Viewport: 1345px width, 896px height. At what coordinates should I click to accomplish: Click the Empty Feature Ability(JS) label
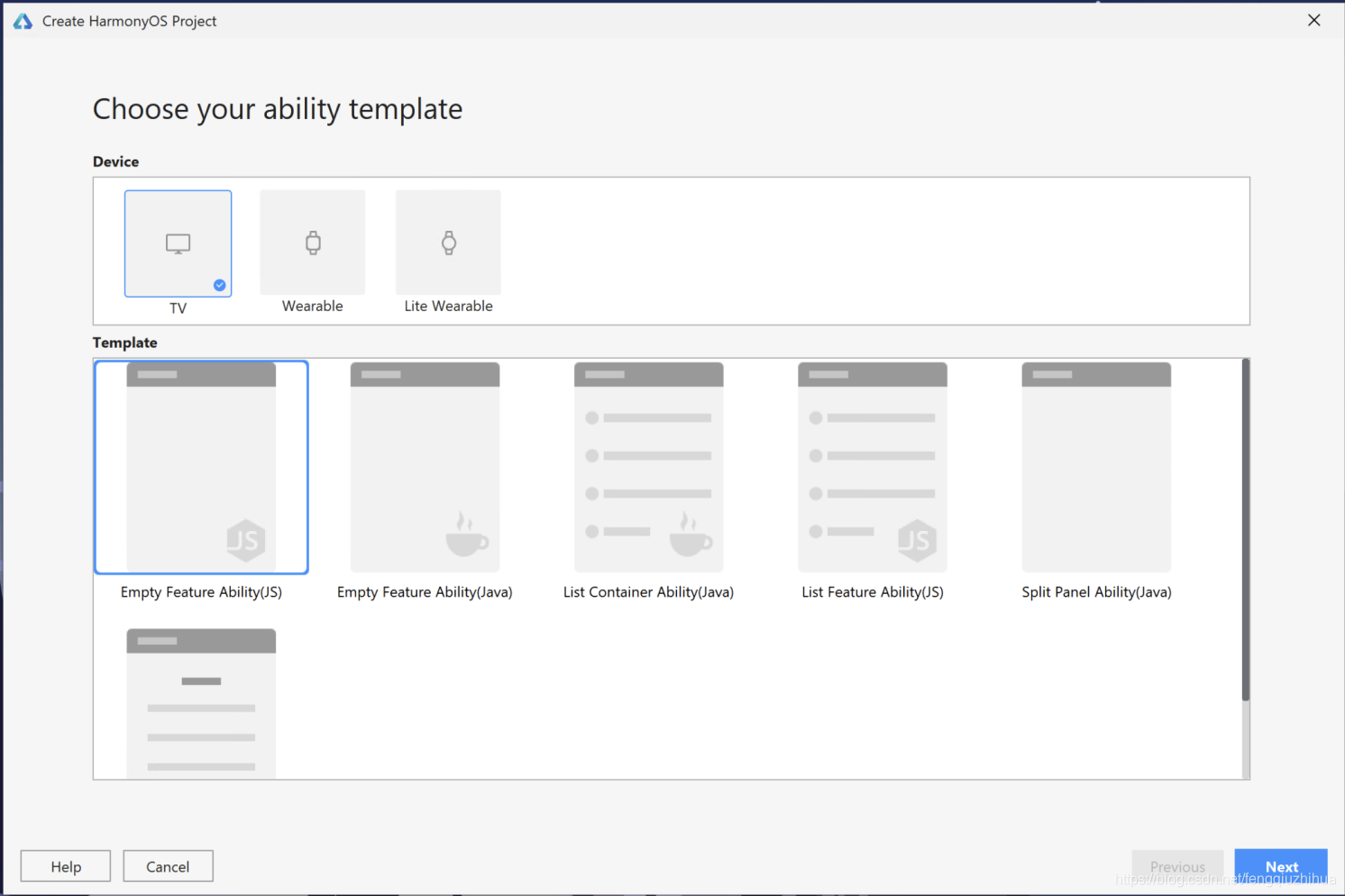tap(201, 592)
